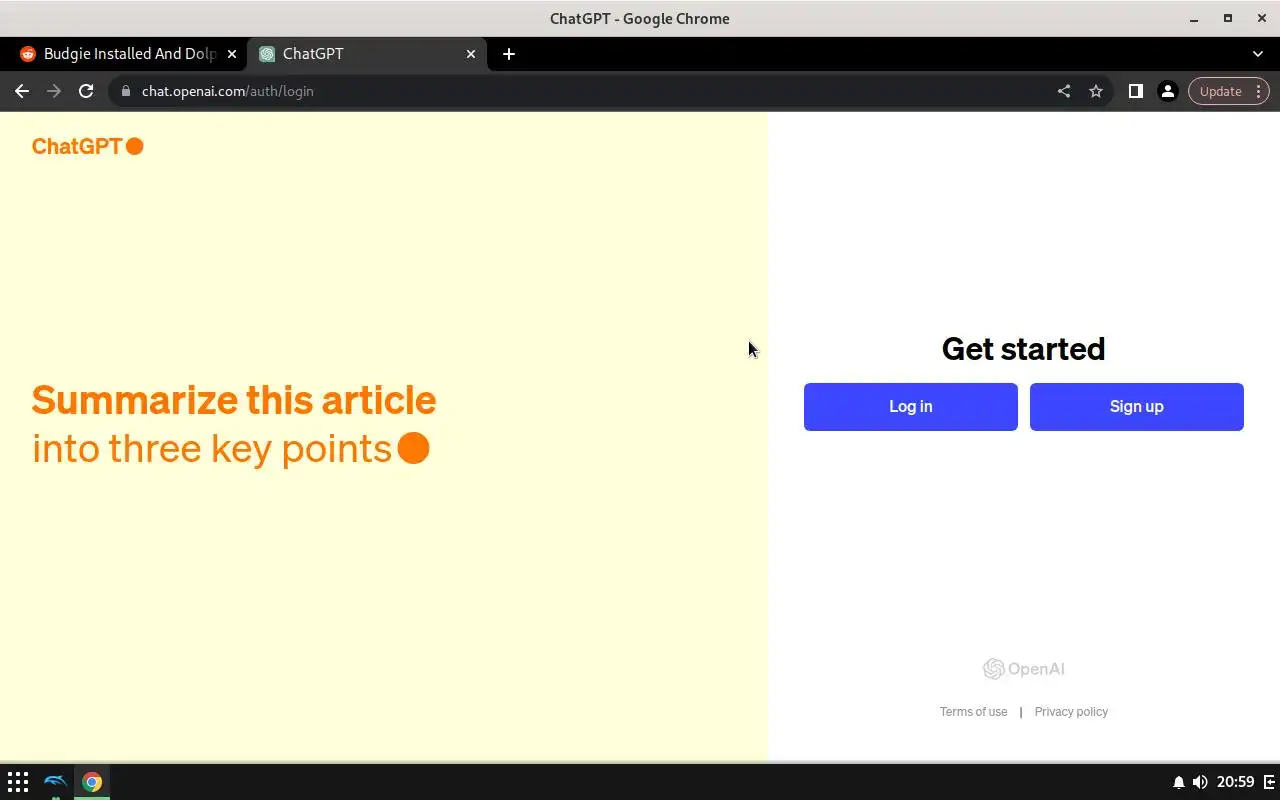Maximize the Chrome window
The image size is (1280, 800).
[1228, 19]
